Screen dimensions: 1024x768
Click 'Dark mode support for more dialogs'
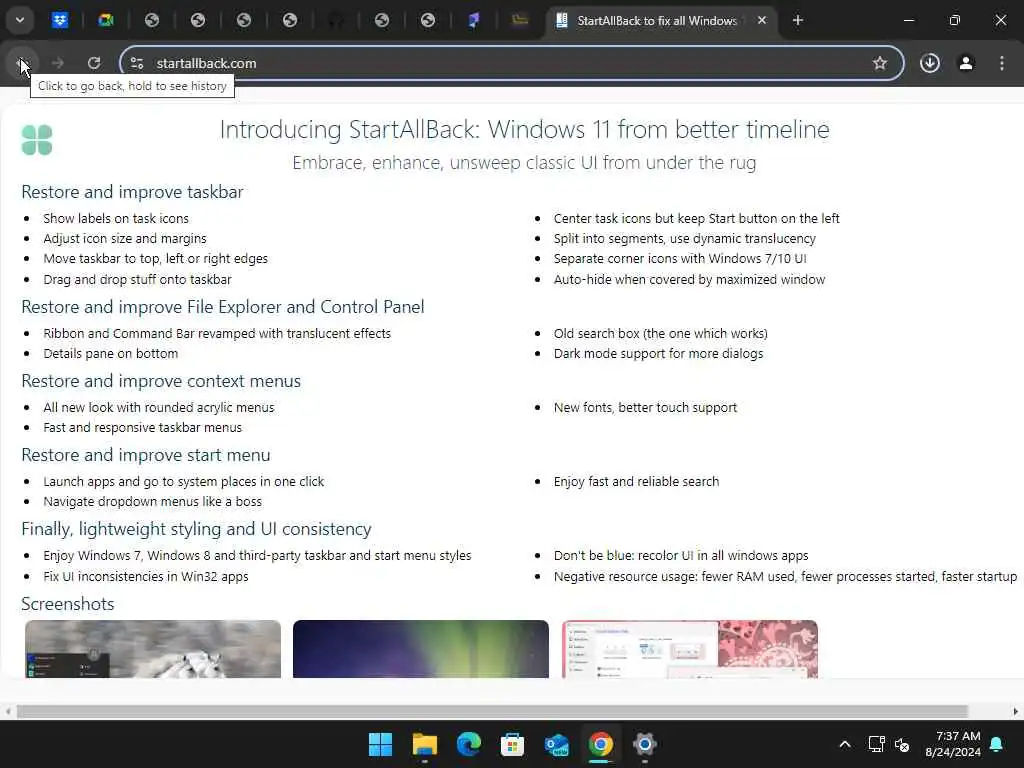658,353
